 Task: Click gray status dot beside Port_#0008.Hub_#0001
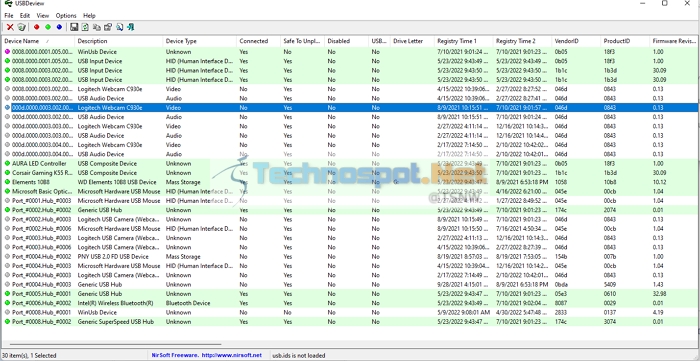point(7,312)
